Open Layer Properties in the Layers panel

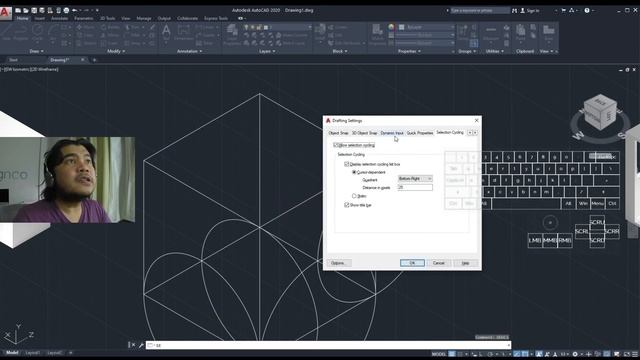pos(232,34)
